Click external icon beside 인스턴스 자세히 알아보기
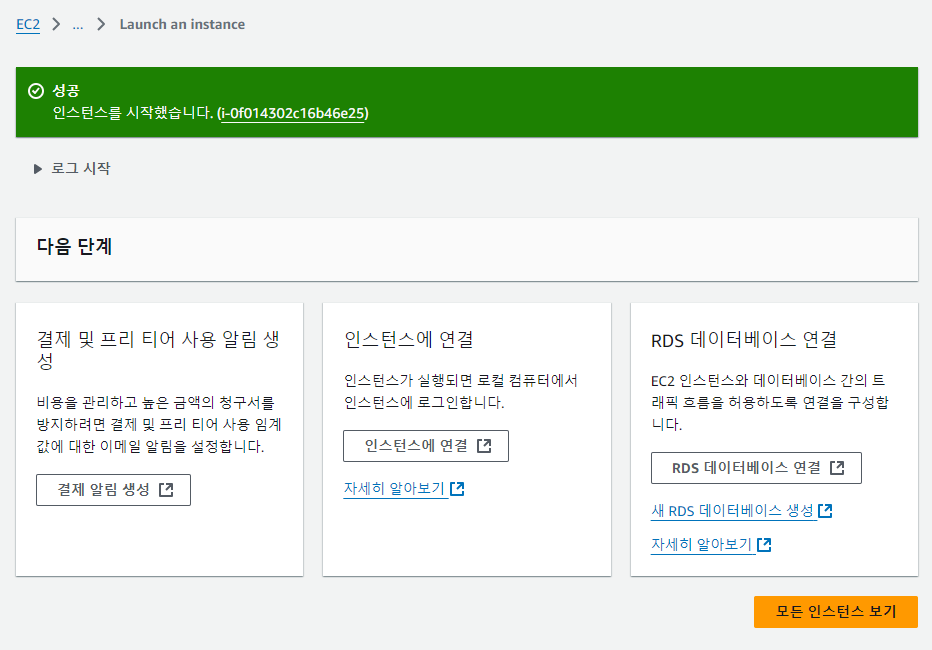 point(457,488)
